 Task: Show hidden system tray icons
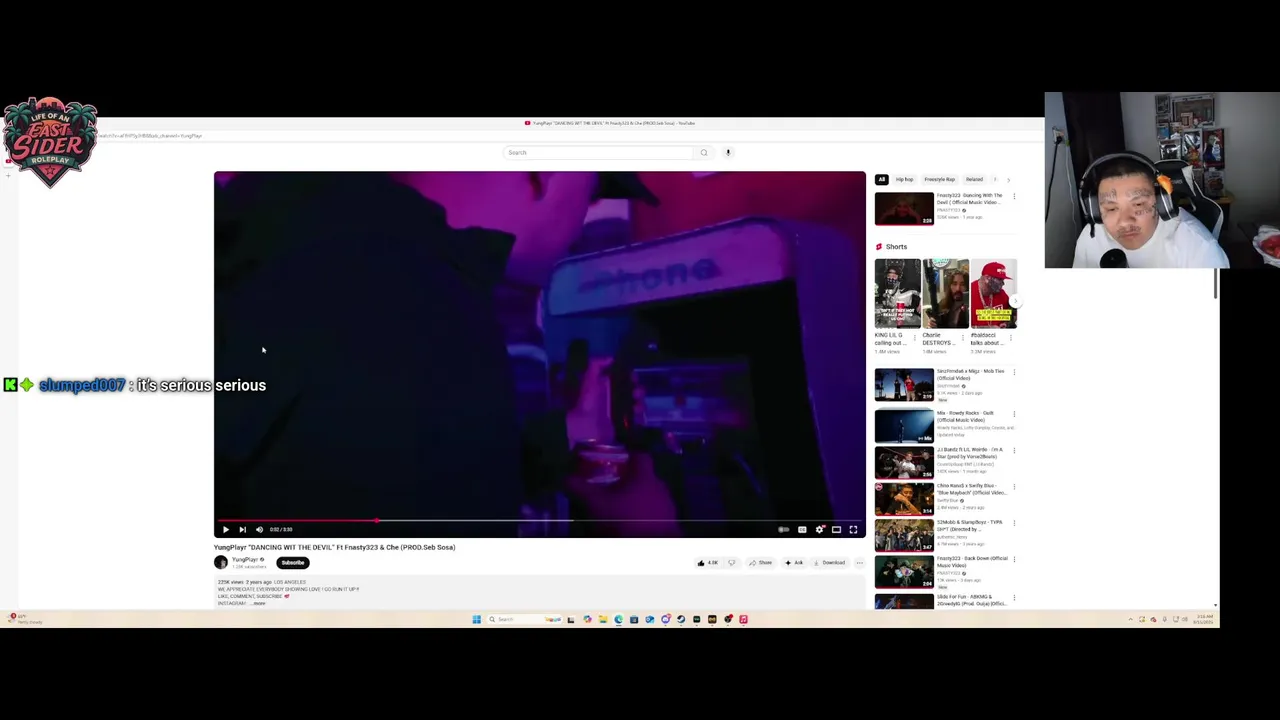[x=1131, y=619]
